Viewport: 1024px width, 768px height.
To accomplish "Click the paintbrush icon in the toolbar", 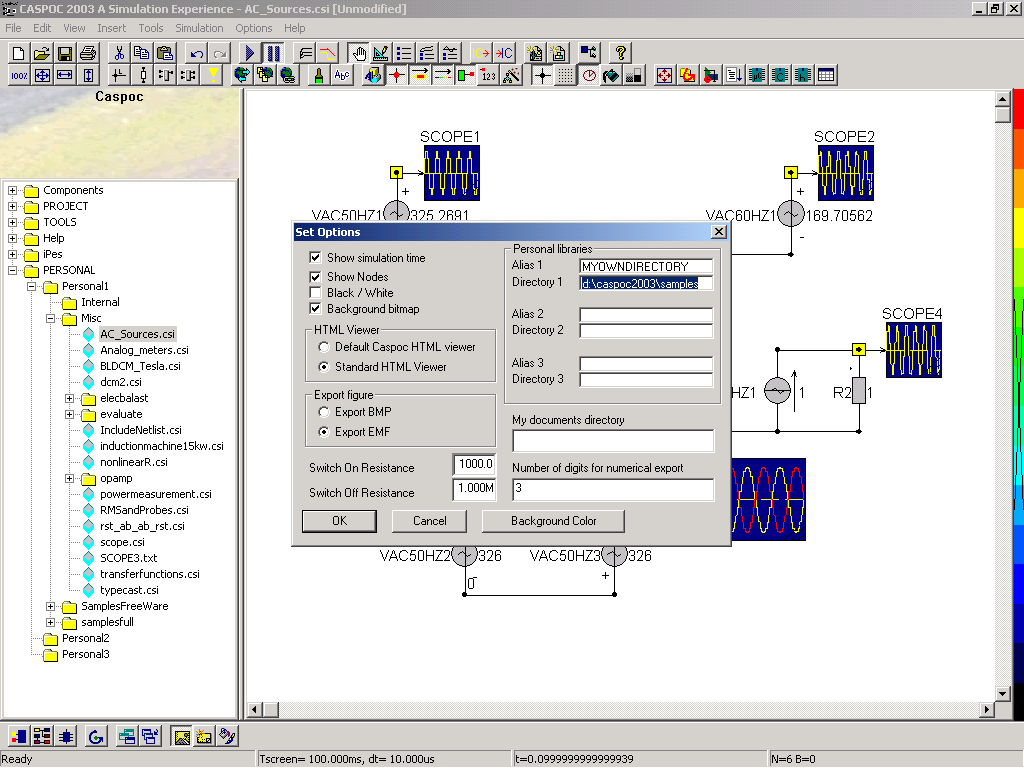I will (319, 76).
